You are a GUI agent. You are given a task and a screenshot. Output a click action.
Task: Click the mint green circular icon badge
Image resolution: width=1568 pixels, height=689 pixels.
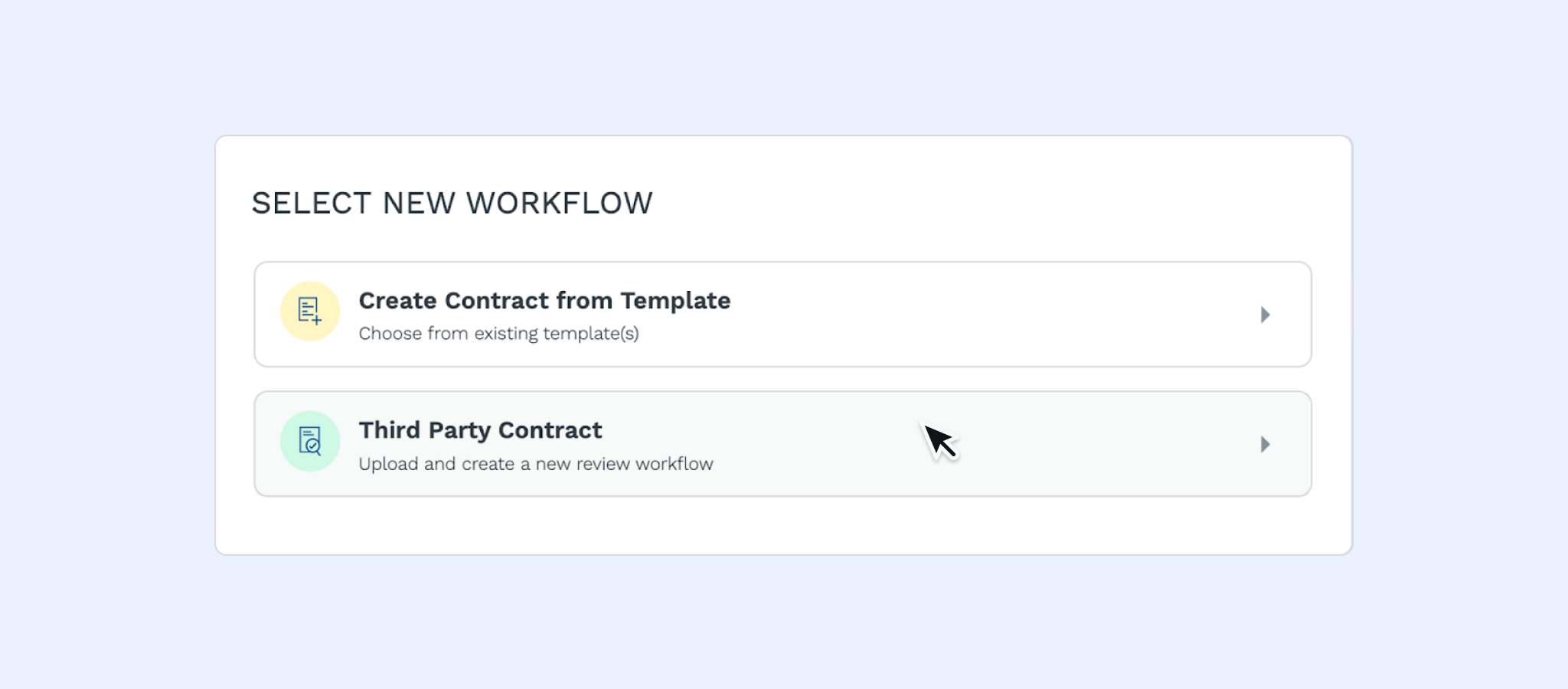click(x=310, y=441)
